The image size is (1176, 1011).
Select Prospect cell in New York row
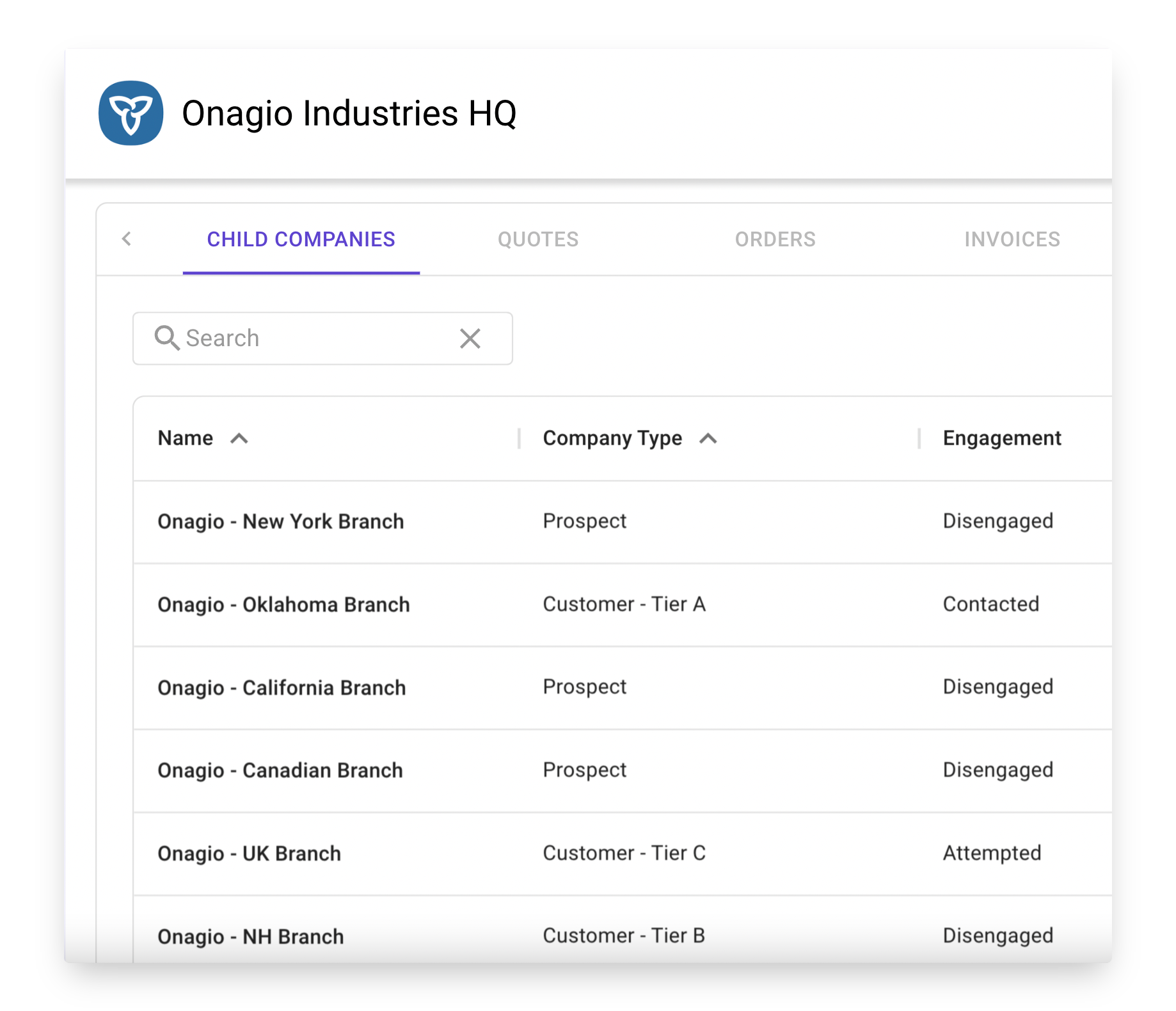coord(585,521)
